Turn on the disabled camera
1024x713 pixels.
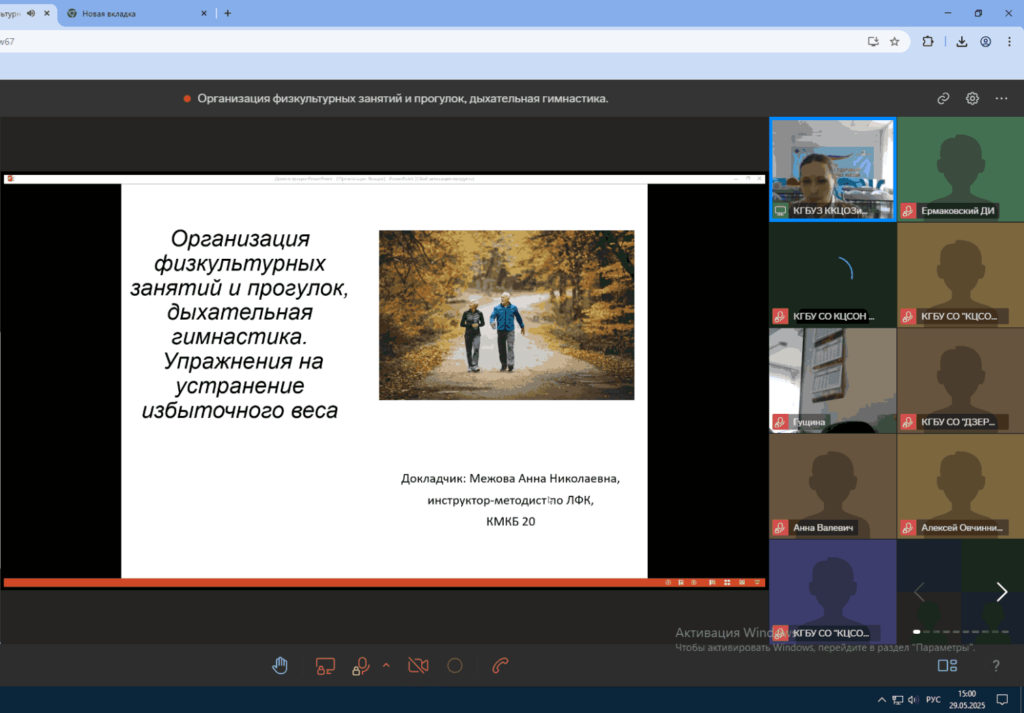point(418,665)
